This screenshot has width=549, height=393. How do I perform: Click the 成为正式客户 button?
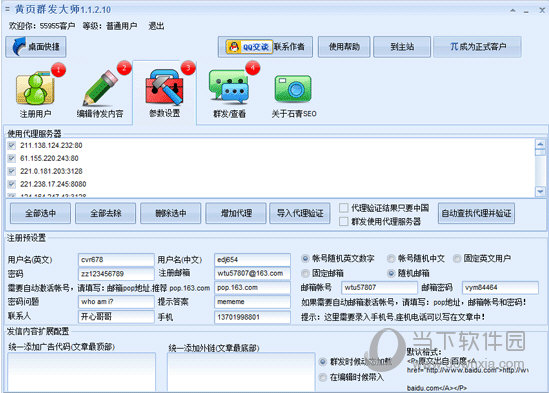coord(478,47)
